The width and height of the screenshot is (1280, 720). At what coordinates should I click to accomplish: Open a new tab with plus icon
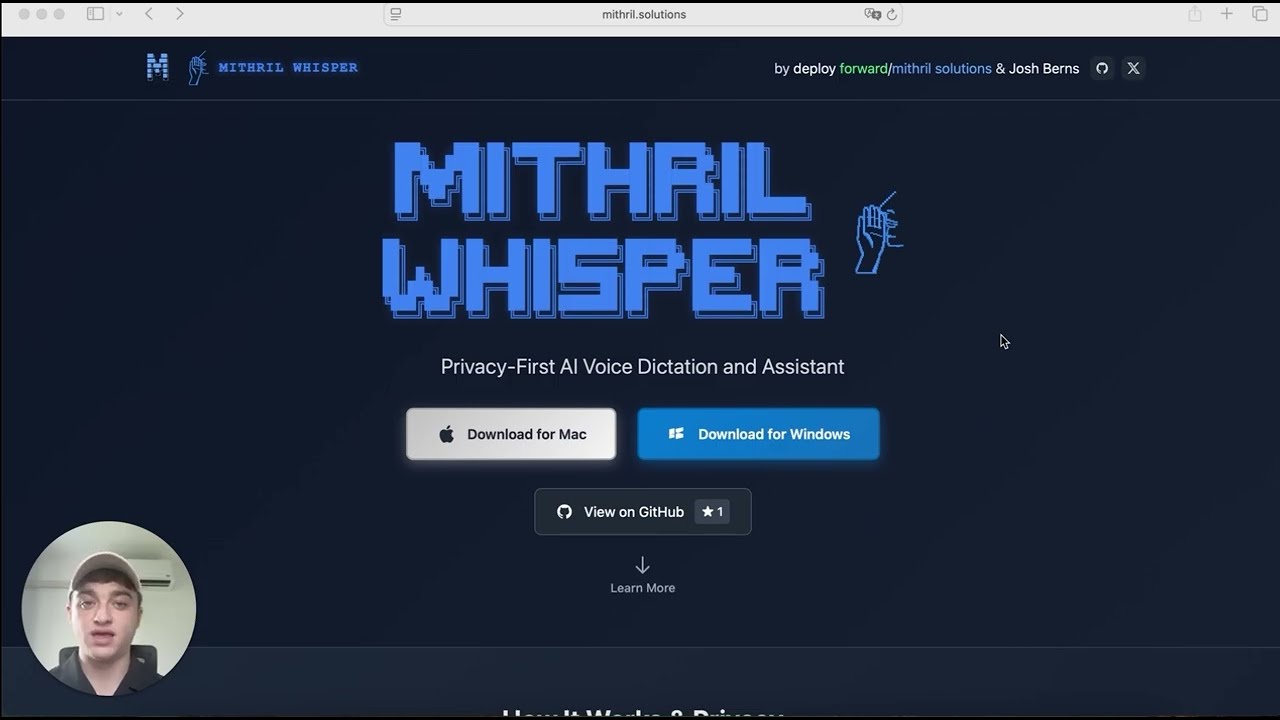click(1226, 14)
